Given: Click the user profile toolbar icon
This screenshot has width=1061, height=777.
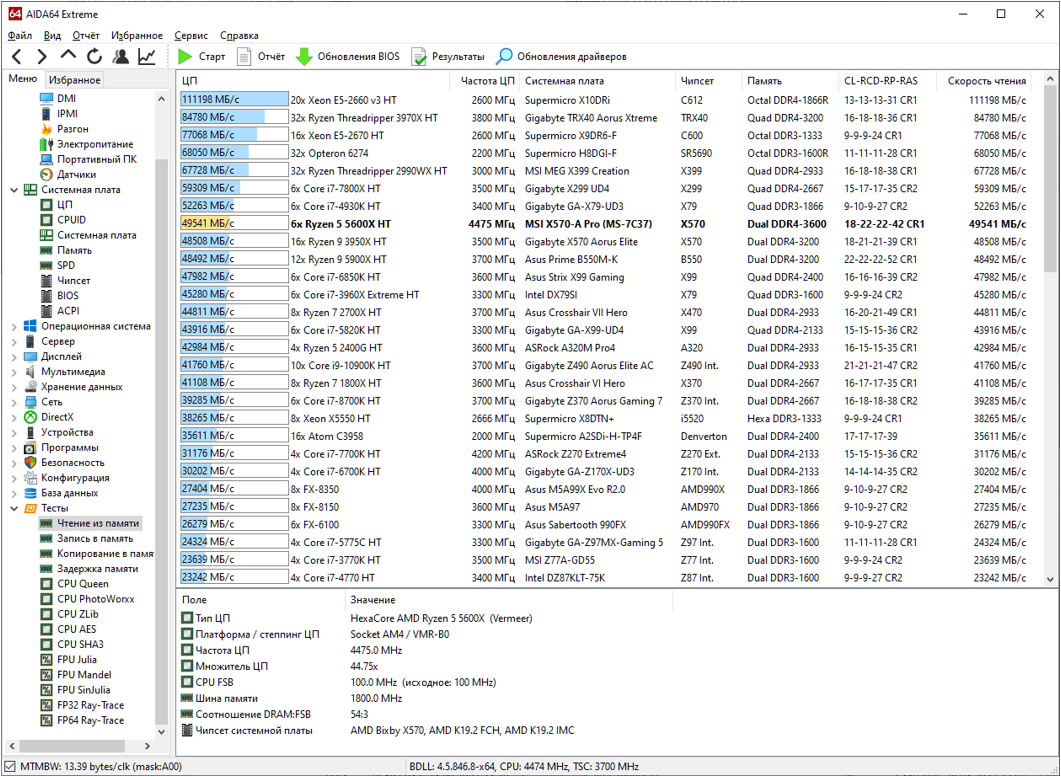Looking at the screenshot, I should 120,57.
